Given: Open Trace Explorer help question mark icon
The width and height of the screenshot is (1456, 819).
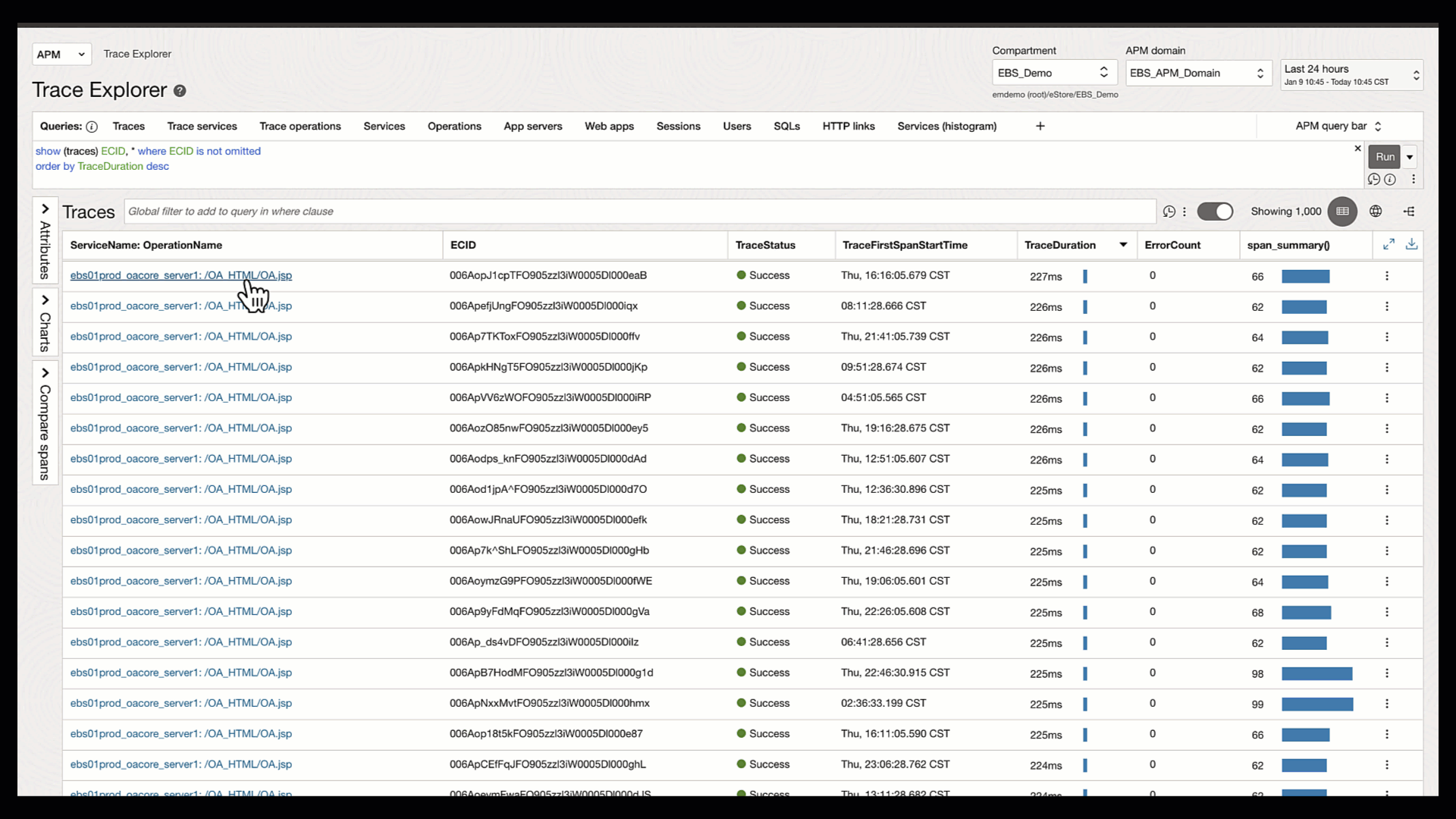Looking at the screenshot, I should click(180, 91).
